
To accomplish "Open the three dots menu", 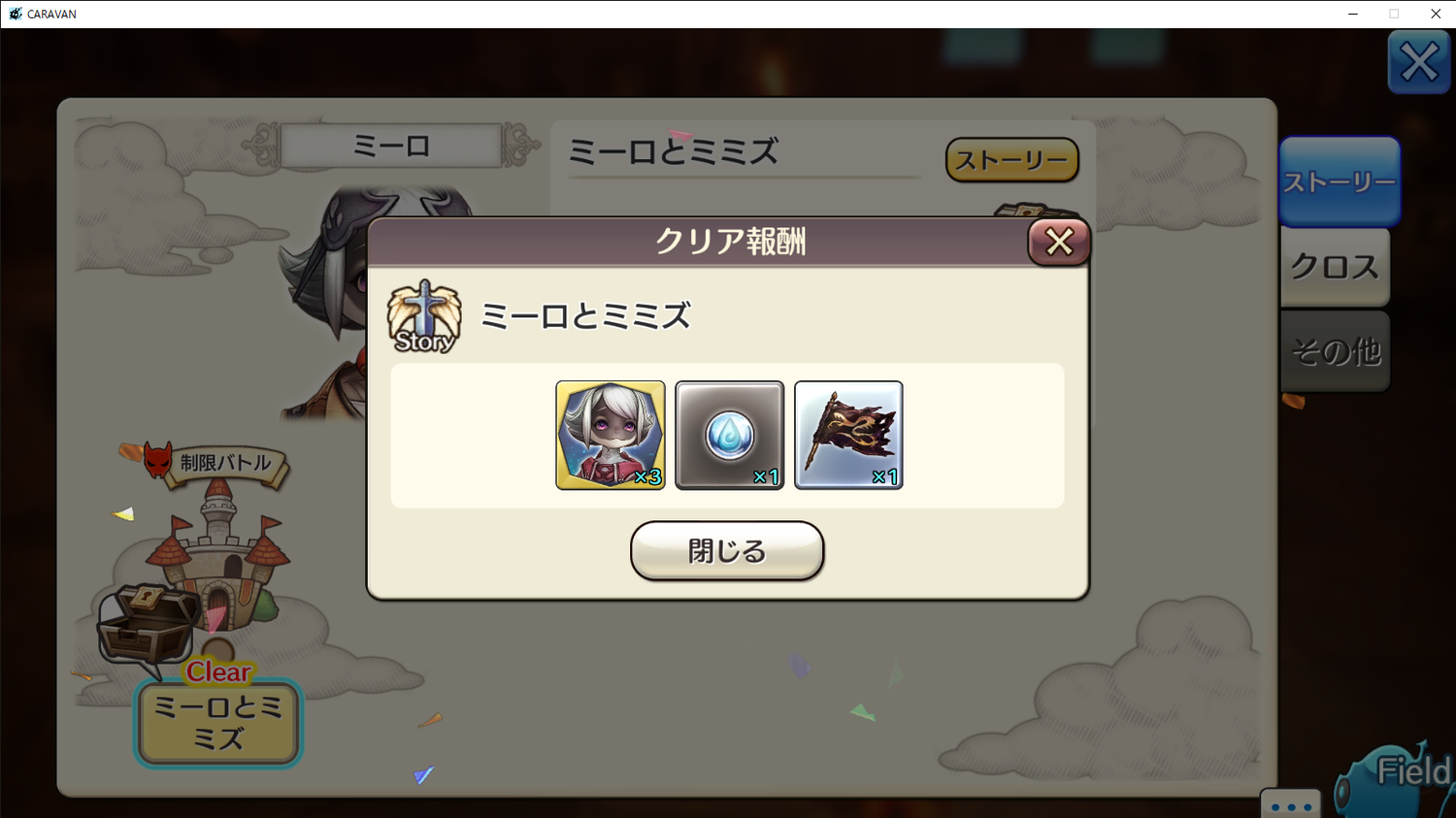I will (1291, 804).
